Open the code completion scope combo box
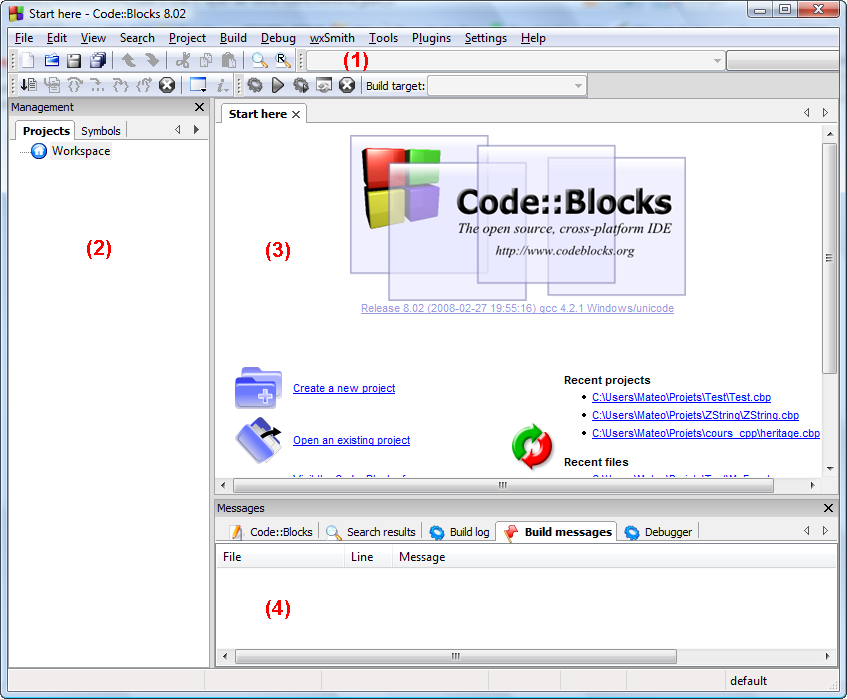 point(516,61)
